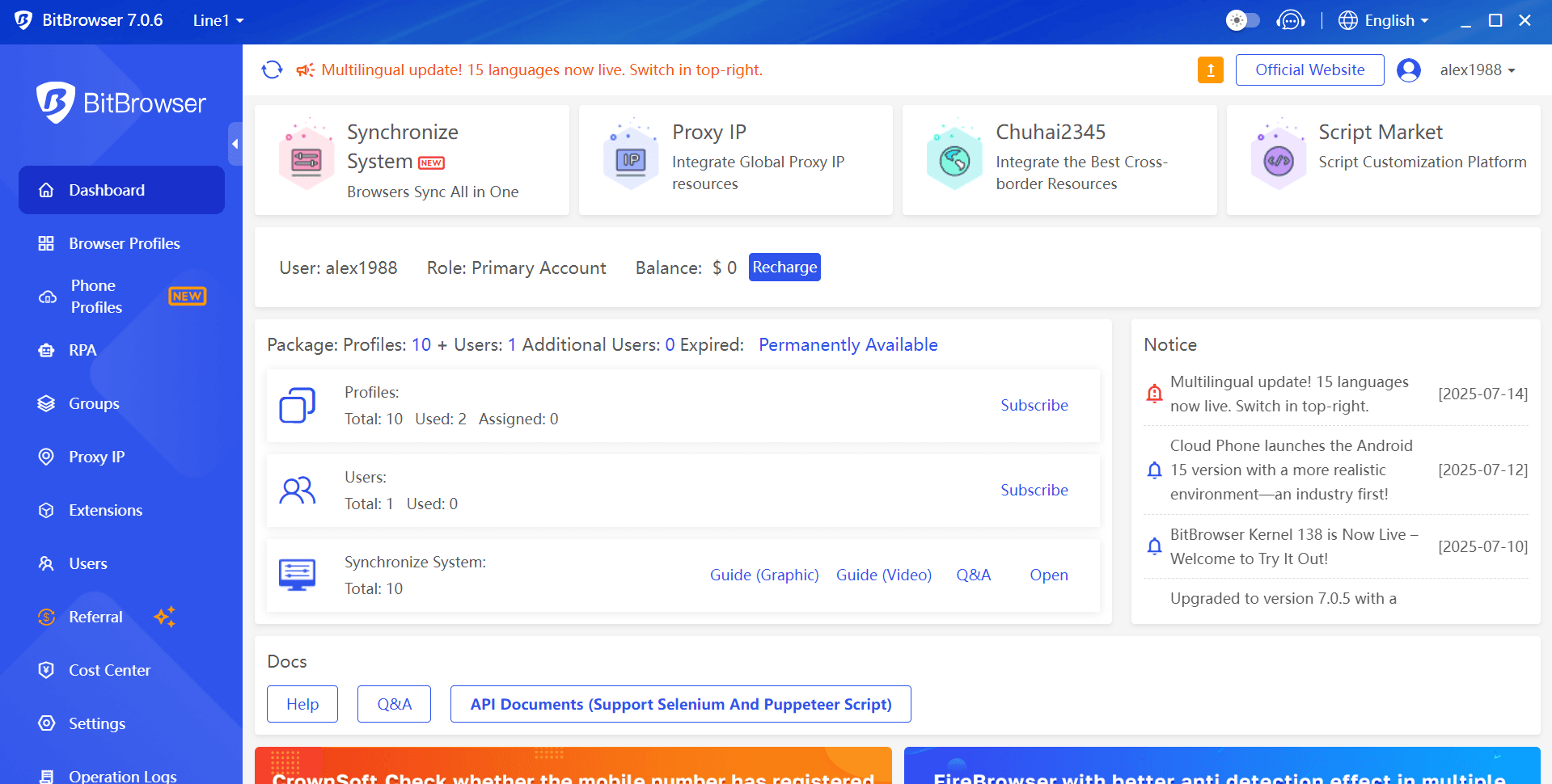
Task: Open the Official Website button
Action: (x=1309, y=70)
